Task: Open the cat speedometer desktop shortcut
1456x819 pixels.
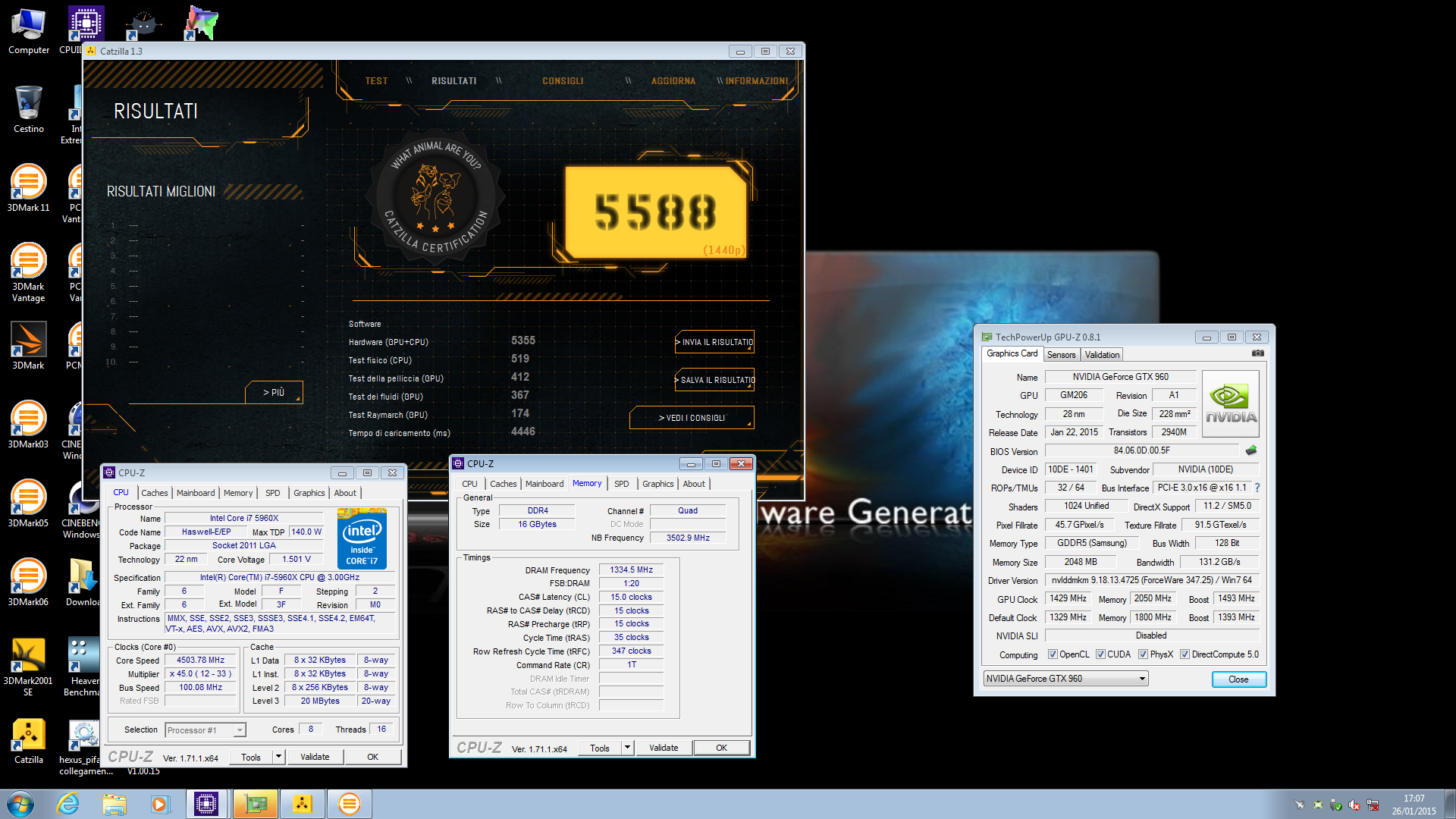Action: tap(143, 24)
